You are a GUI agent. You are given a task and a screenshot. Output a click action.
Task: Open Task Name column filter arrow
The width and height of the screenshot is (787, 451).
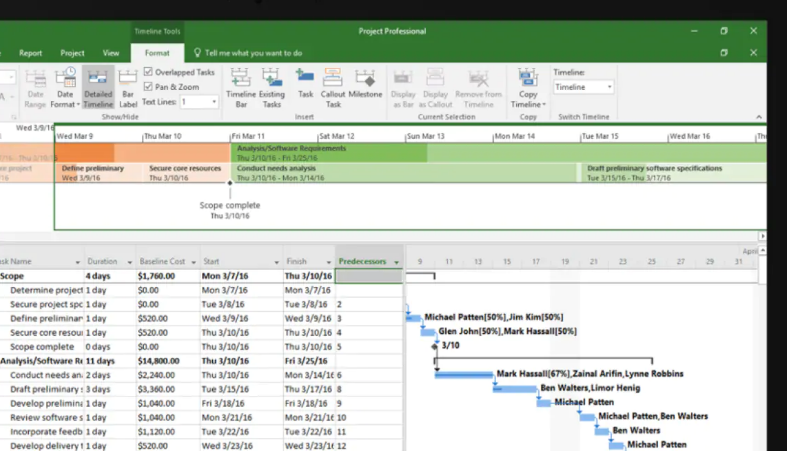point(77,262)
